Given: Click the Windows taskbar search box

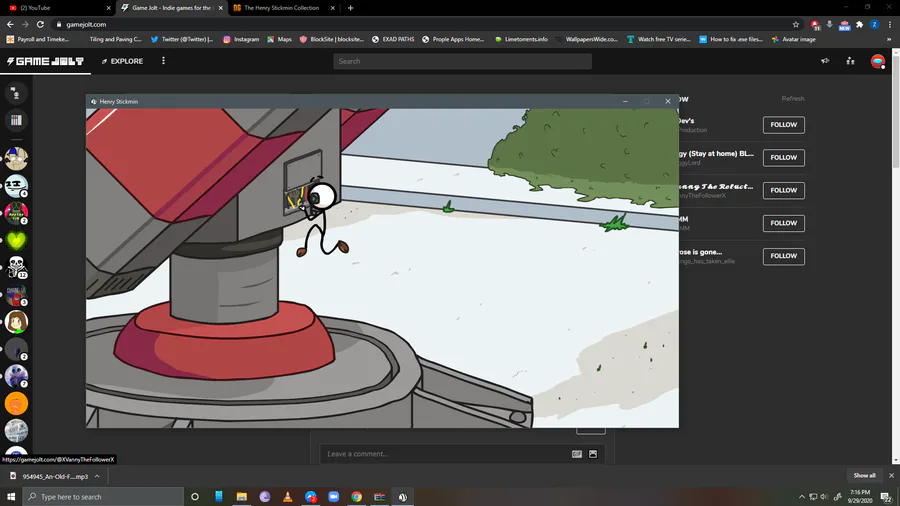Looking at the screenshot, I should [103, 497].
